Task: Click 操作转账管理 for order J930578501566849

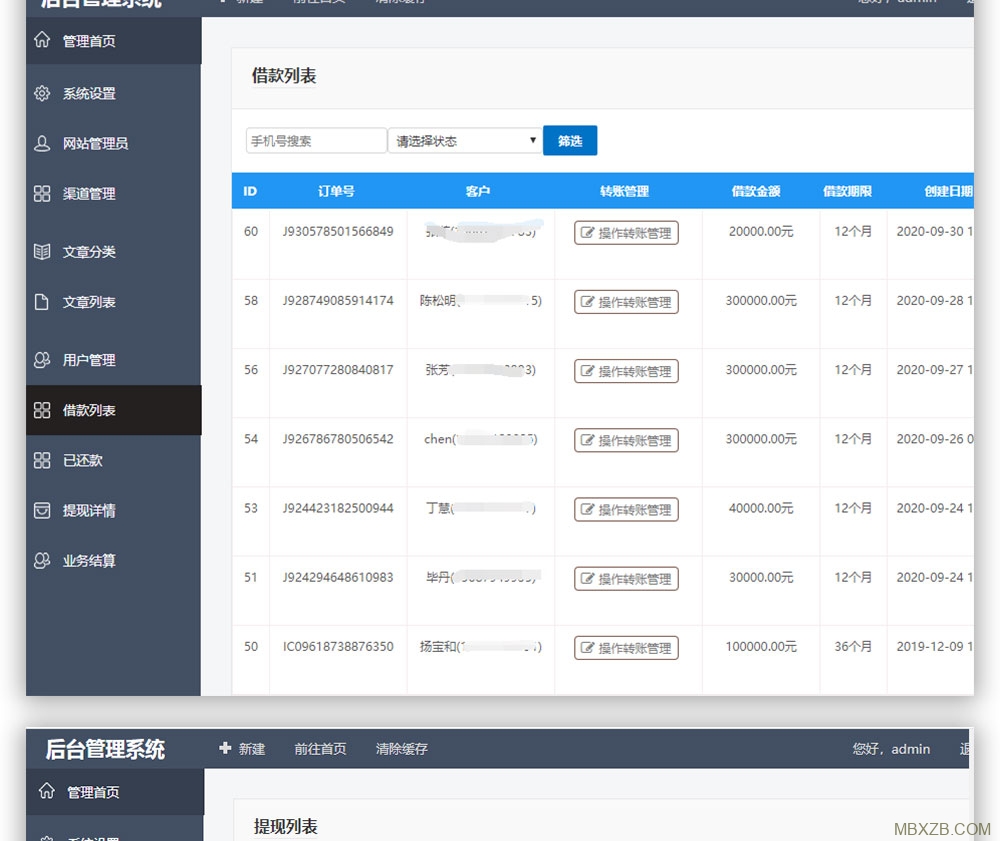Action: click(626, 233)
